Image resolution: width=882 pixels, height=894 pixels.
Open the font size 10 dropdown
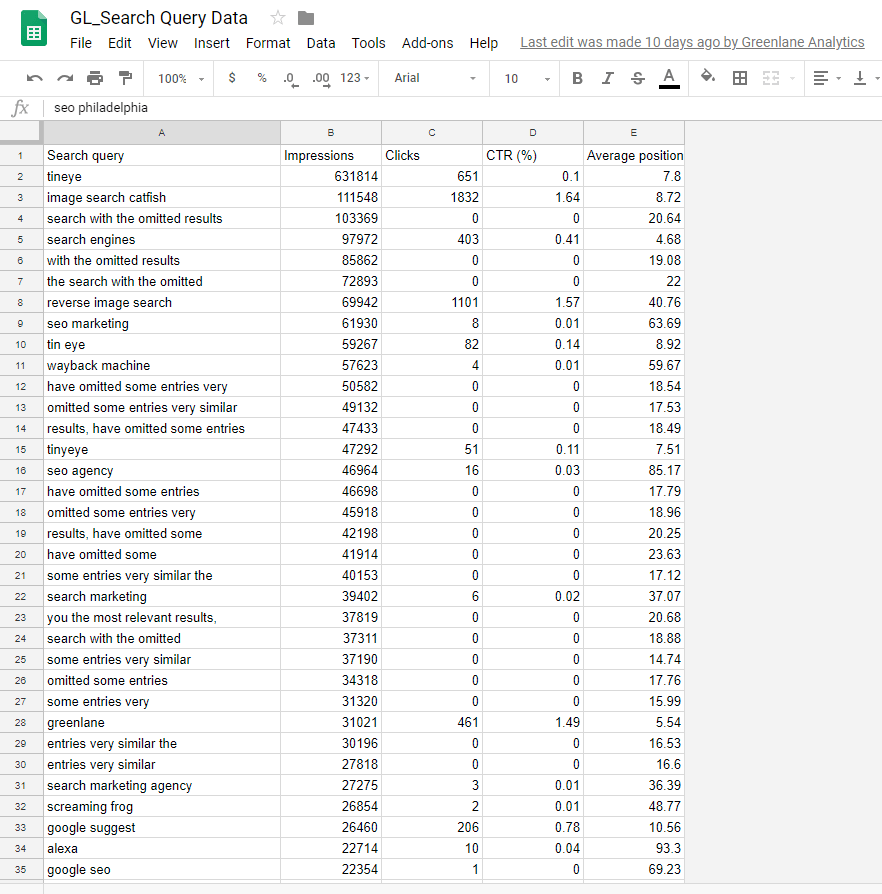point(526,78)
